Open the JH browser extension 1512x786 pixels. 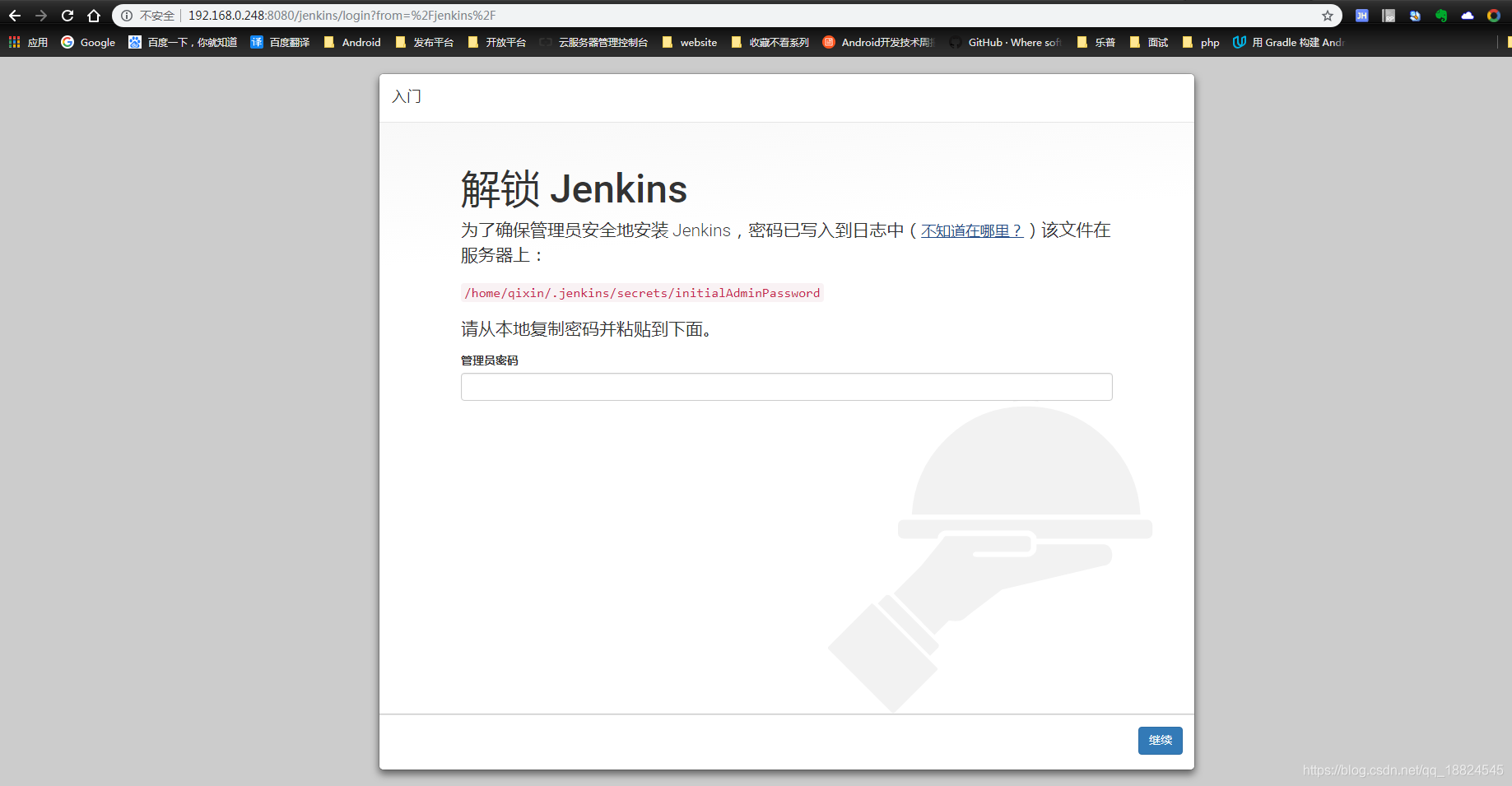(1362, 16)
